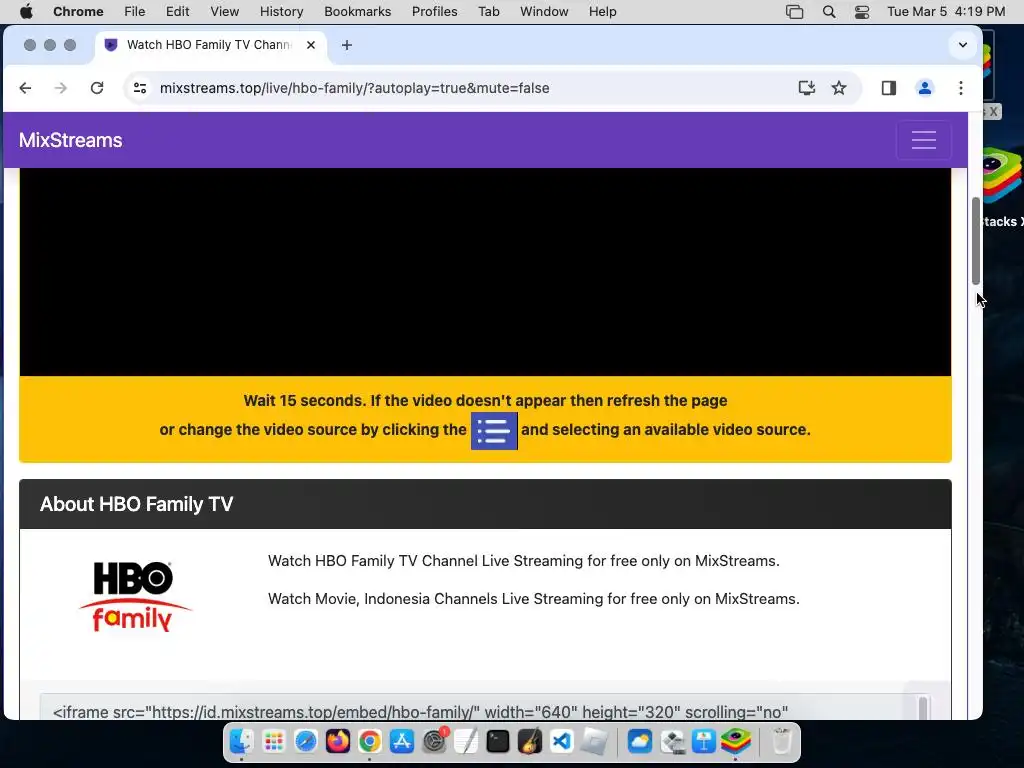Image resolution: width=1024 pixels, height=768 pixels.
Task: Launch GarageBand from the dock
Action: tap(530, 741)
